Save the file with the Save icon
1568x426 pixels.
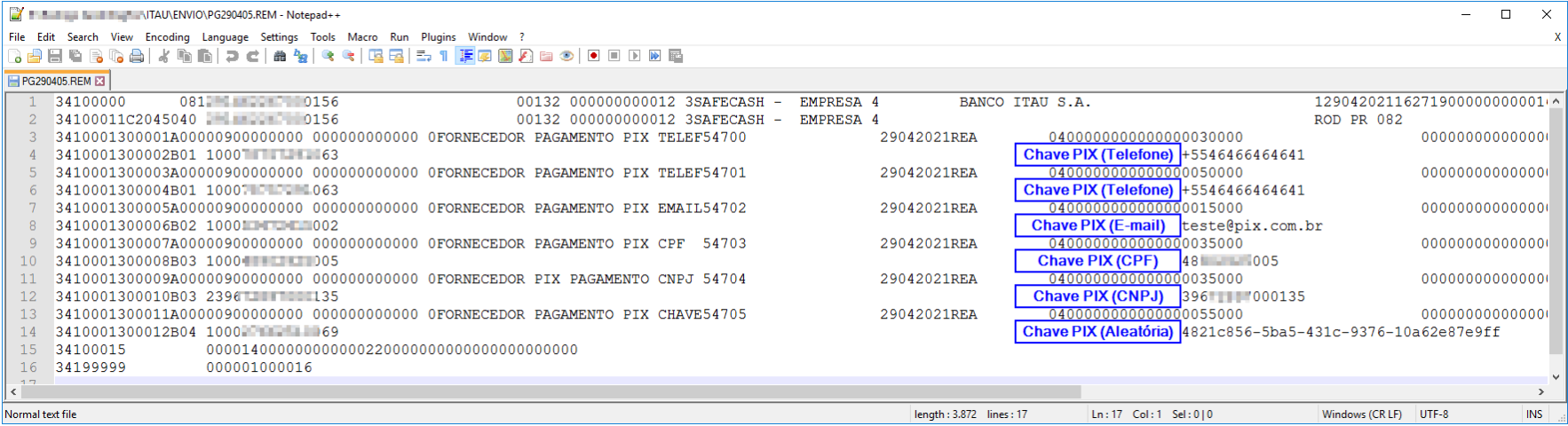[55, 56]
